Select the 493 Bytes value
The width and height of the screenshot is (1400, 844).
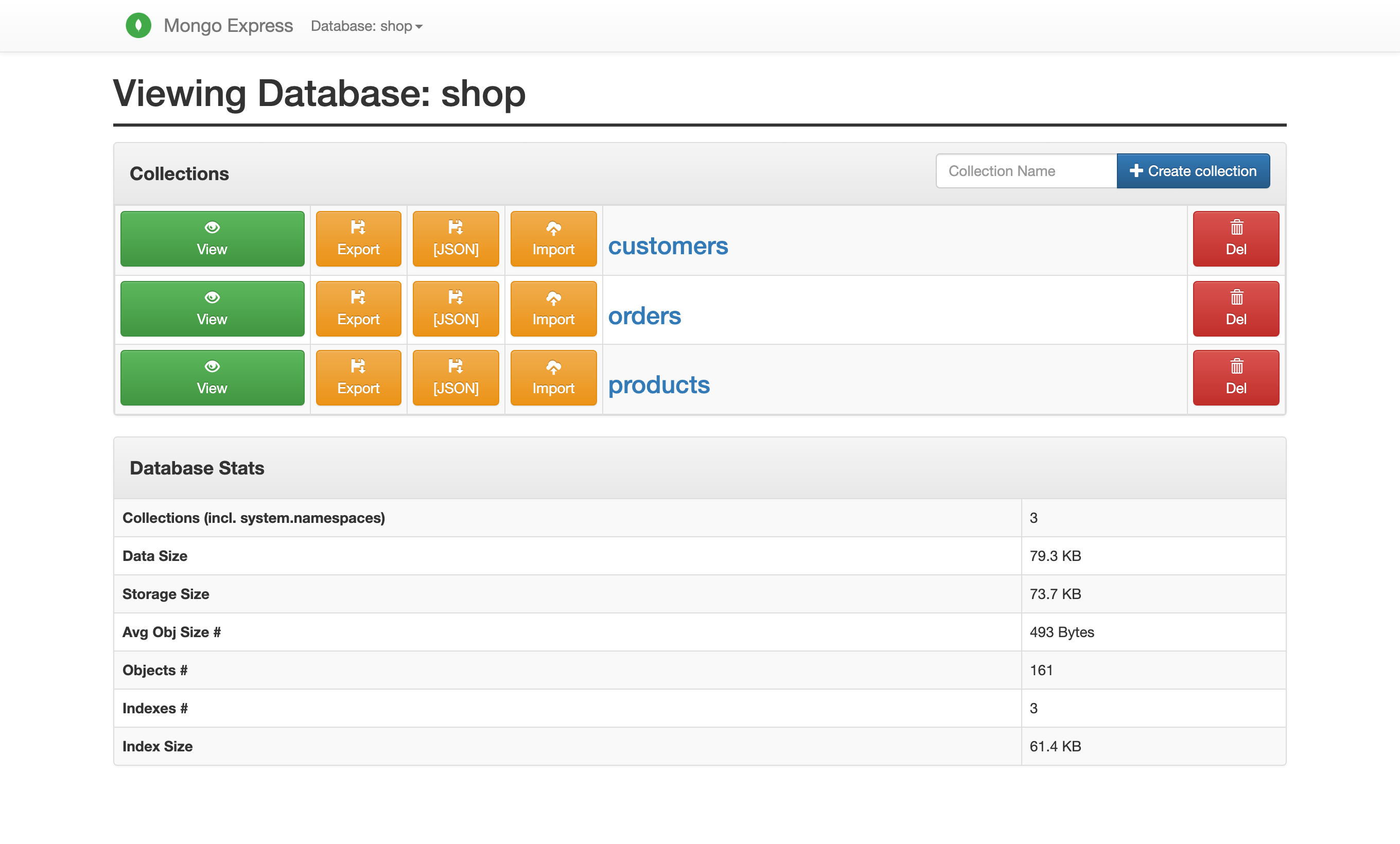pyautogui.click(x=1061, y=632)
